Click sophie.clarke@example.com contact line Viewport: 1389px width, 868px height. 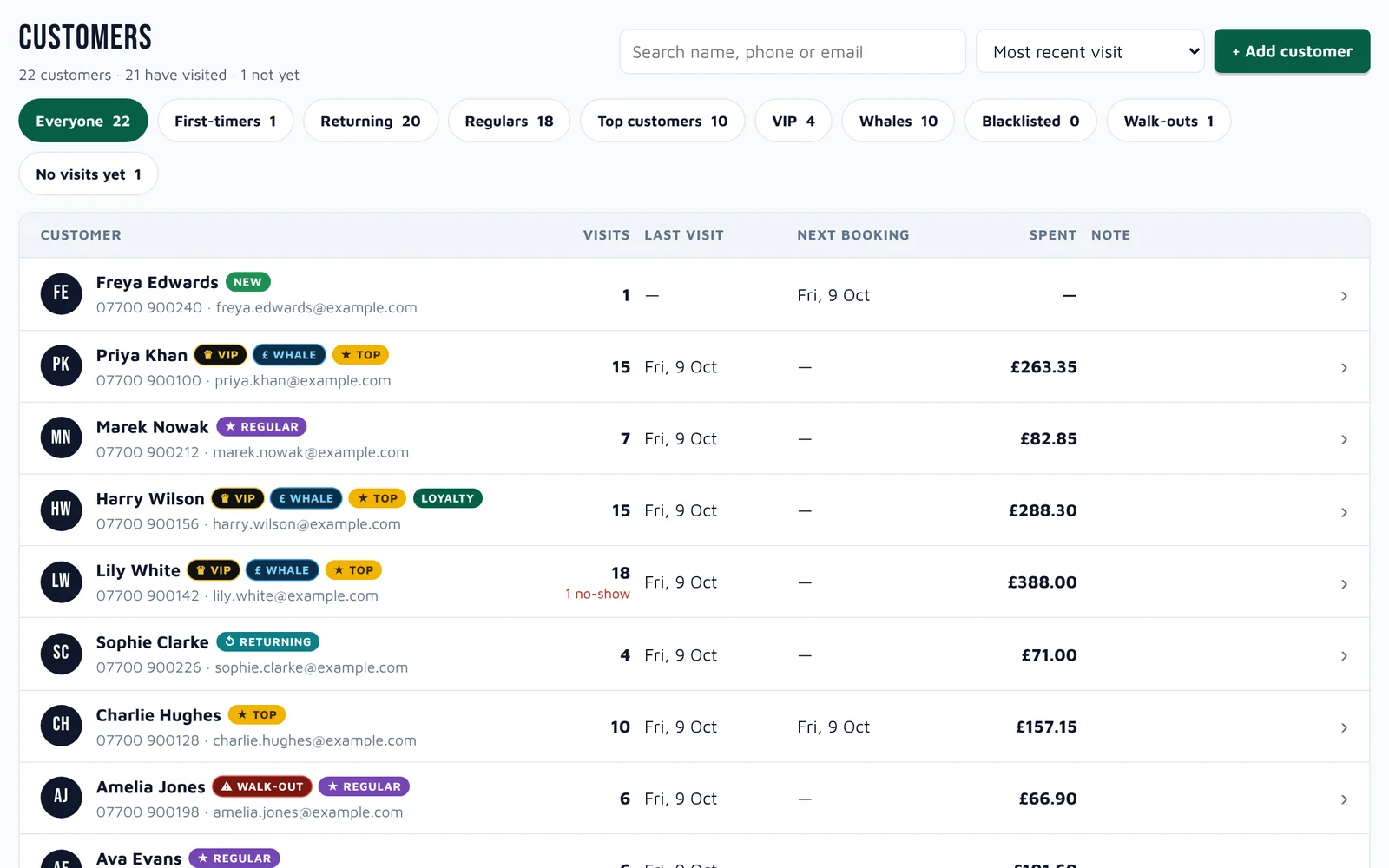tap(311, 667)
